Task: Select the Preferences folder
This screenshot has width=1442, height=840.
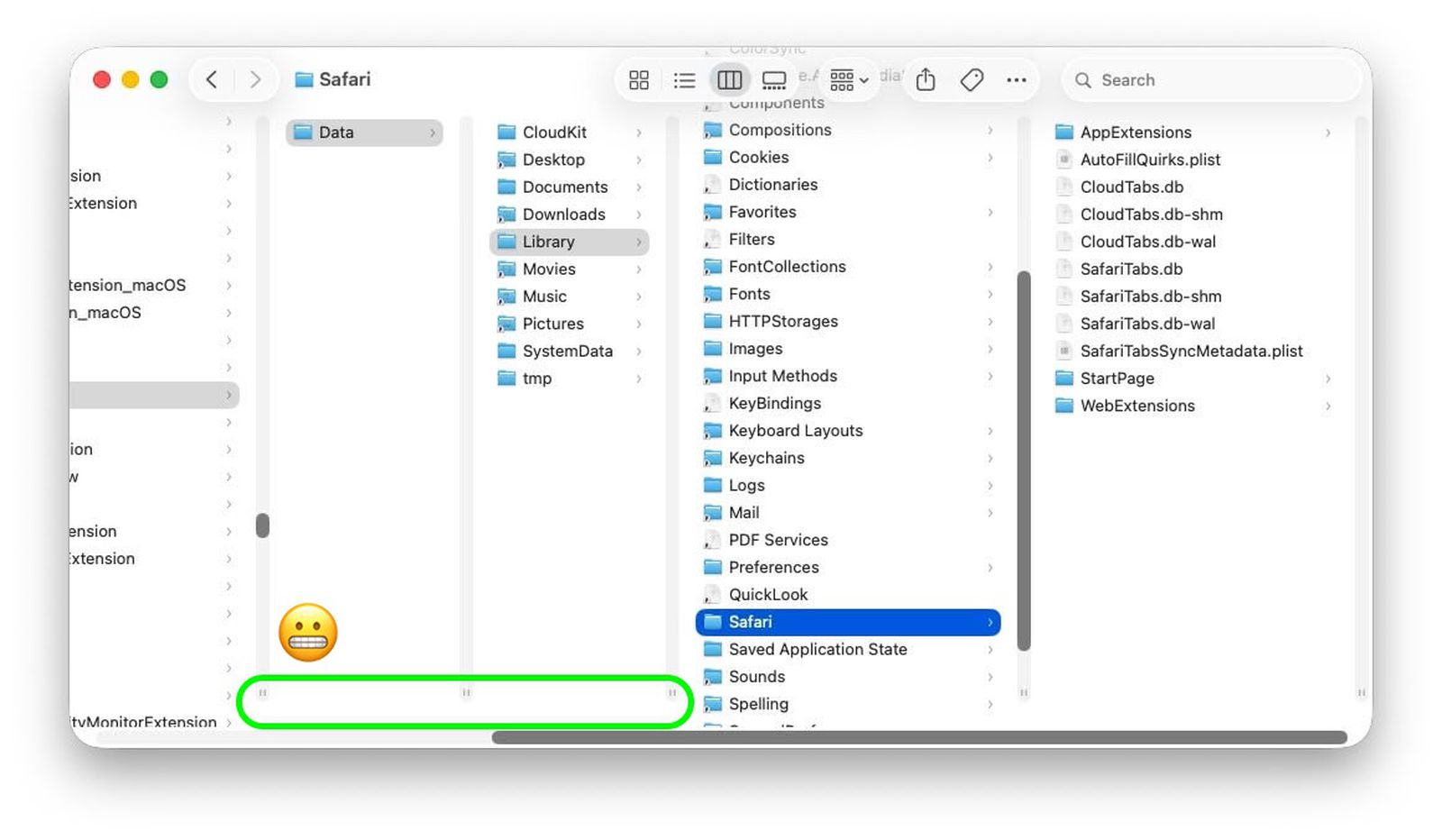Action: pyautogui.click(x=773, y=567)
